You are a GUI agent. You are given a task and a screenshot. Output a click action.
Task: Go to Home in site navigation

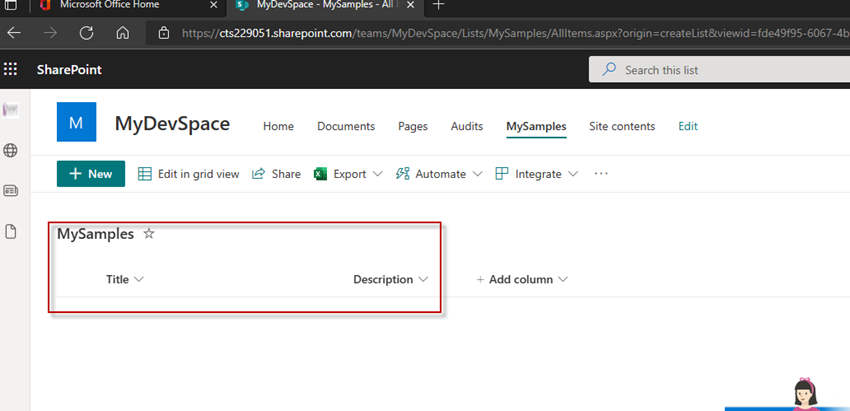coord(279,126)
